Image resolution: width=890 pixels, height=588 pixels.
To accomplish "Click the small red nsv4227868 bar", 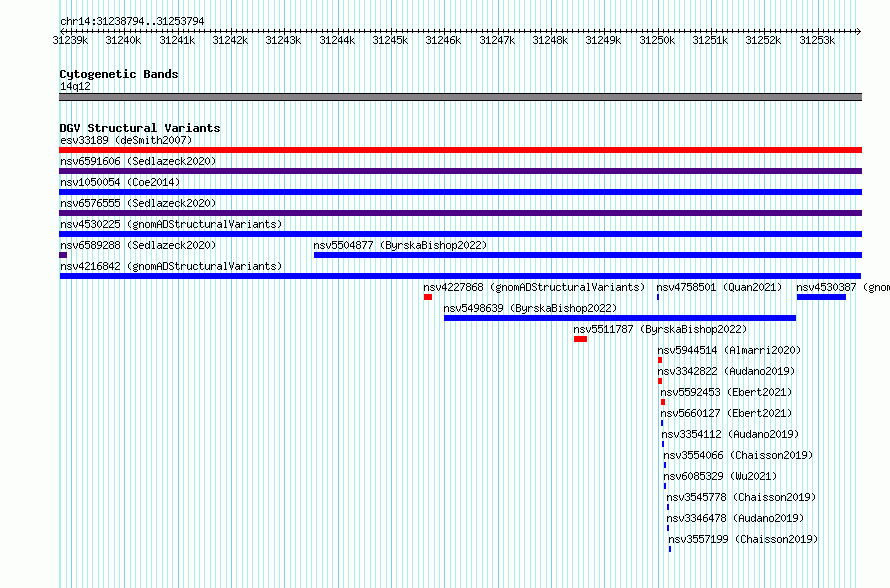I will coord(428,297).
